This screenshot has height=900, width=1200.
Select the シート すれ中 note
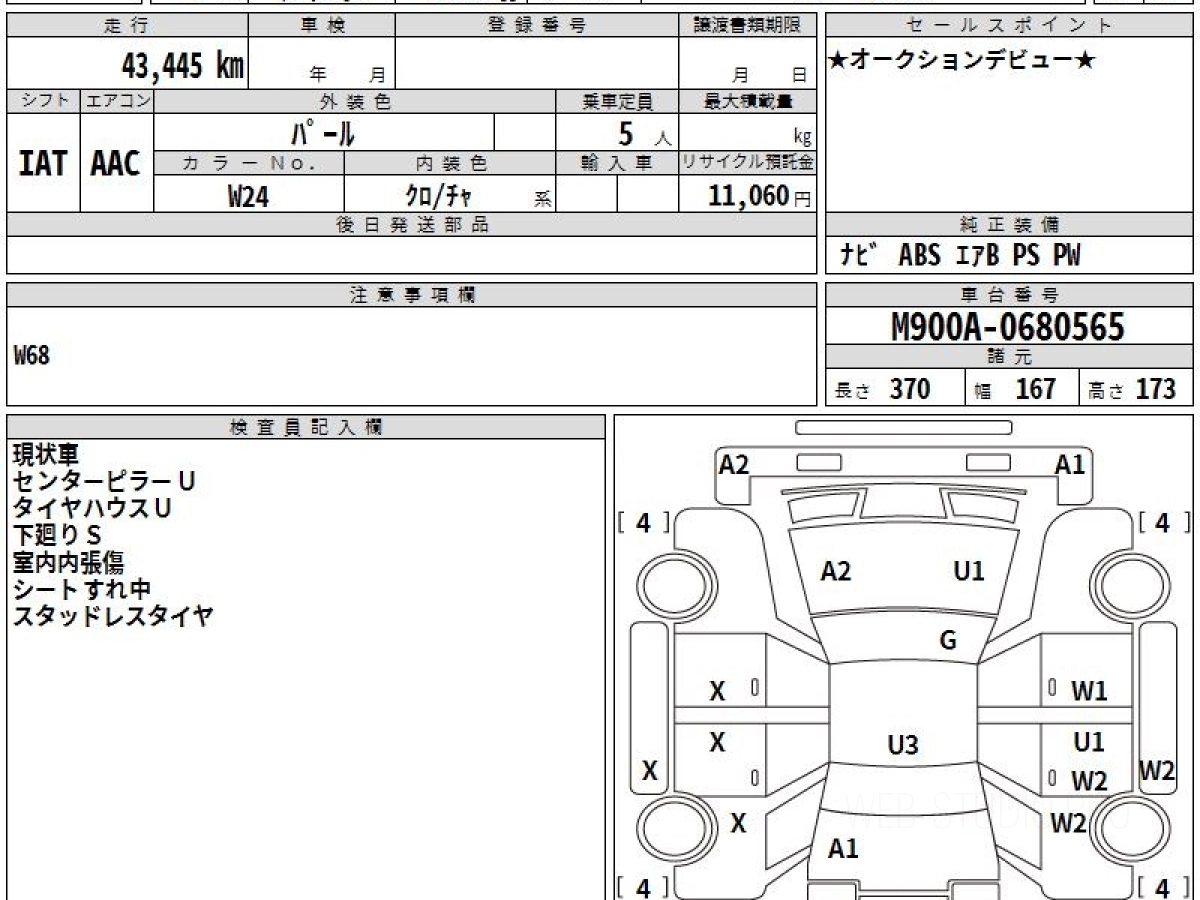point(82,589)
